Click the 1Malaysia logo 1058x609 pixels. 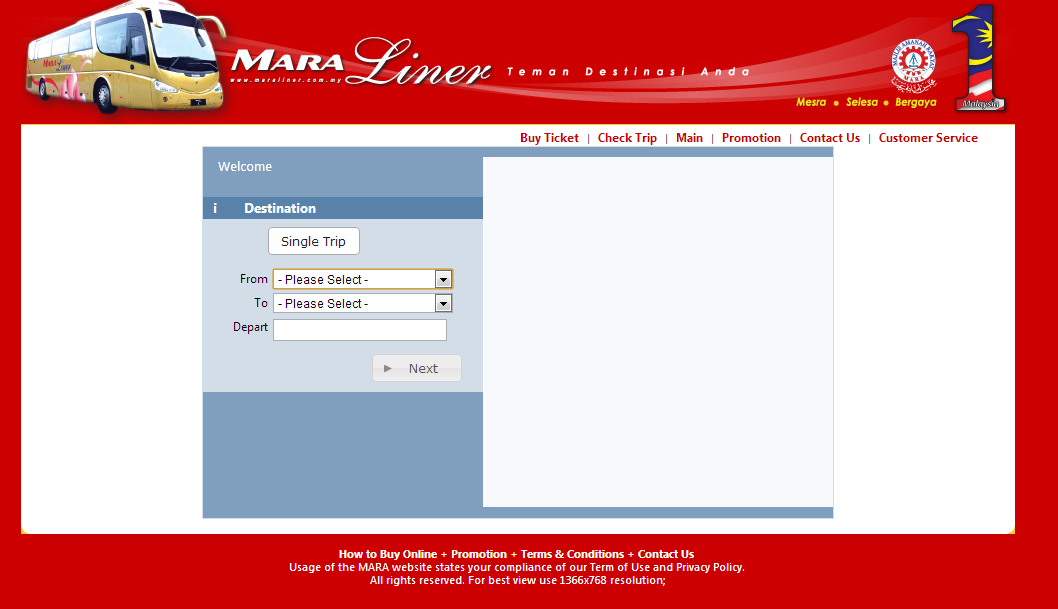point(978,58)
